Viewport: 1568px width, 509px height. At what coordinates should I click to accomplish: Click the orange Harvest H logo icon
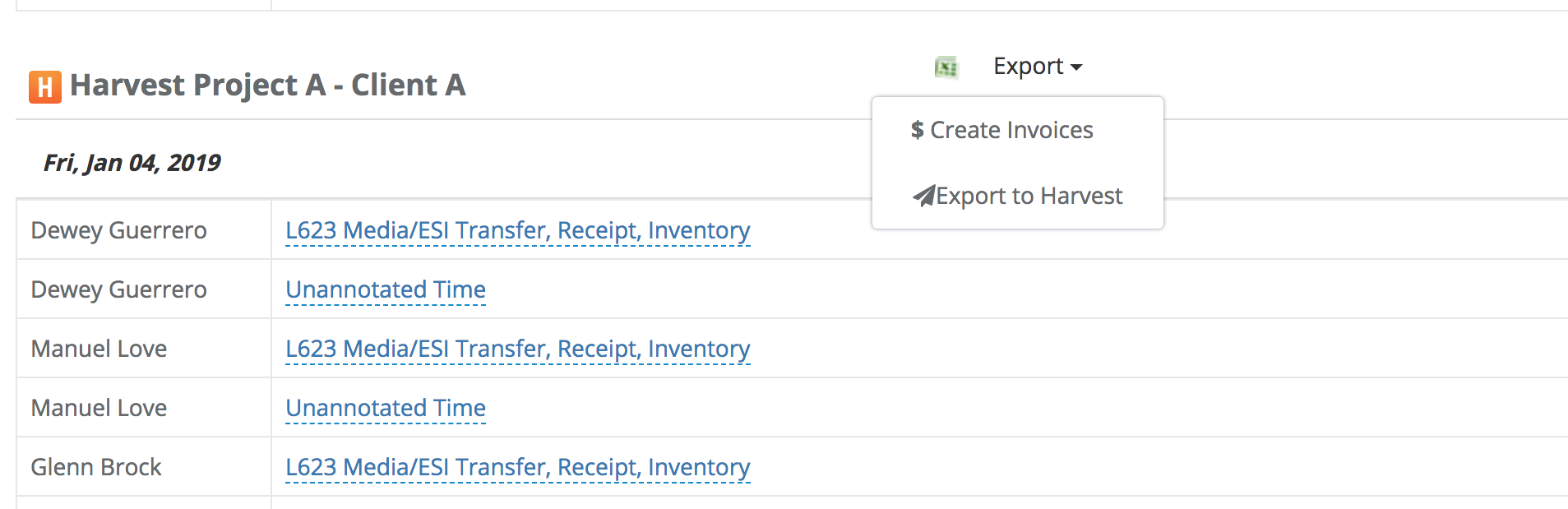pyautogui.click(x=45, y=86)
